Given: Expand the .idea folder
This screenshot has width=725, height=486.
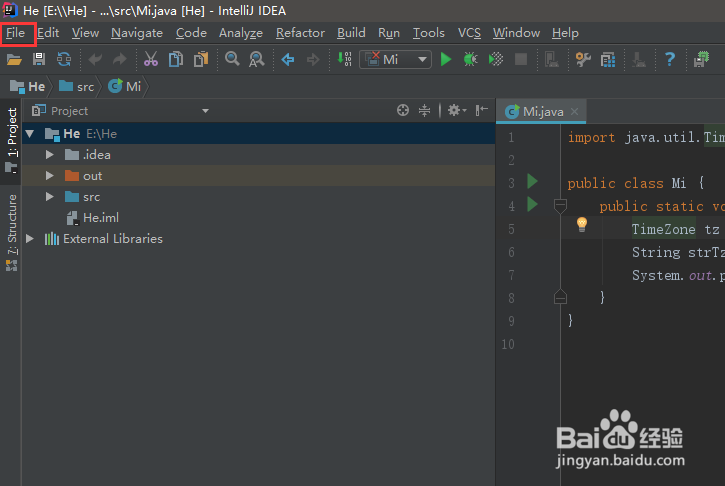Looking at the screenshot, I should [x=49, y=155].
